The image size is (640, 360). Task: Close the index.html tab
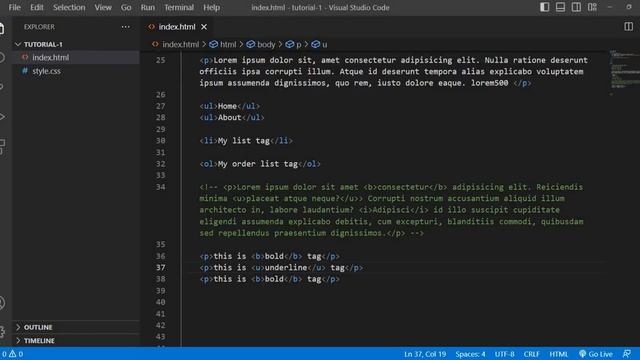(x=204, y=27)
